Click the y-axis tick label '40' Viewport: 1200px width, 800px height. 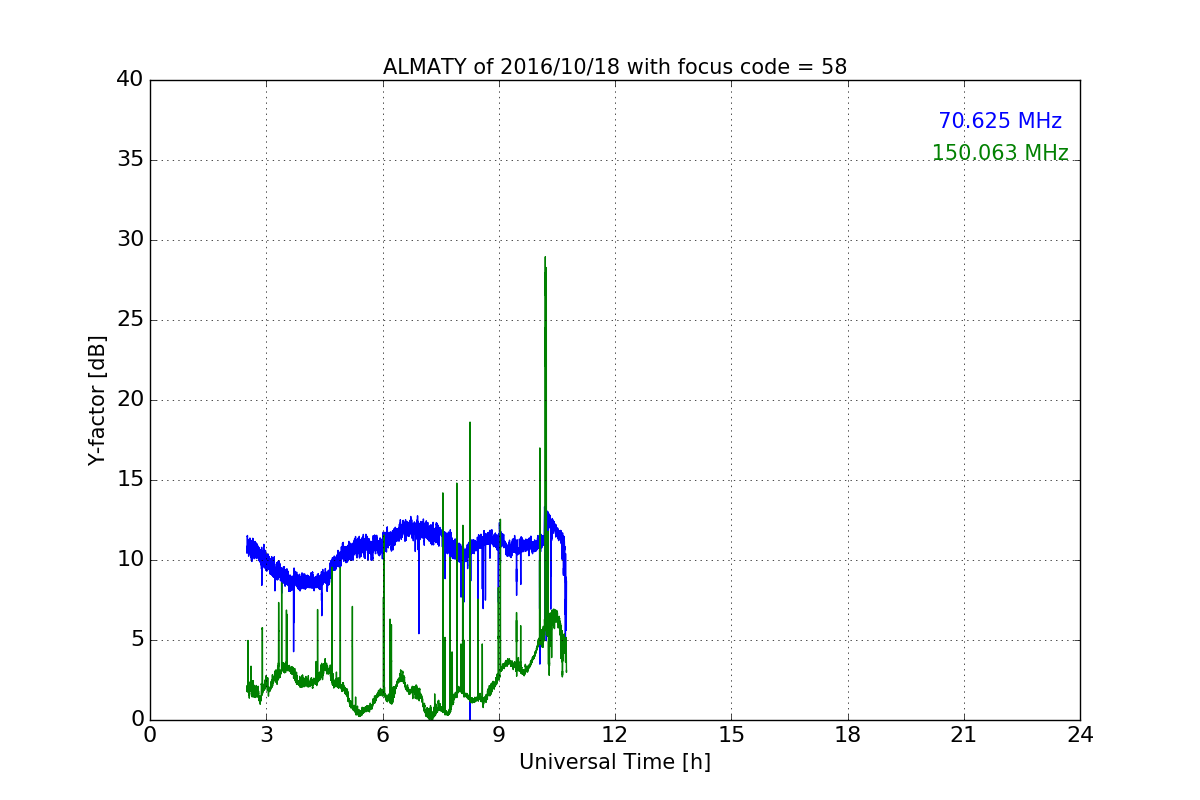coord(130,80)
